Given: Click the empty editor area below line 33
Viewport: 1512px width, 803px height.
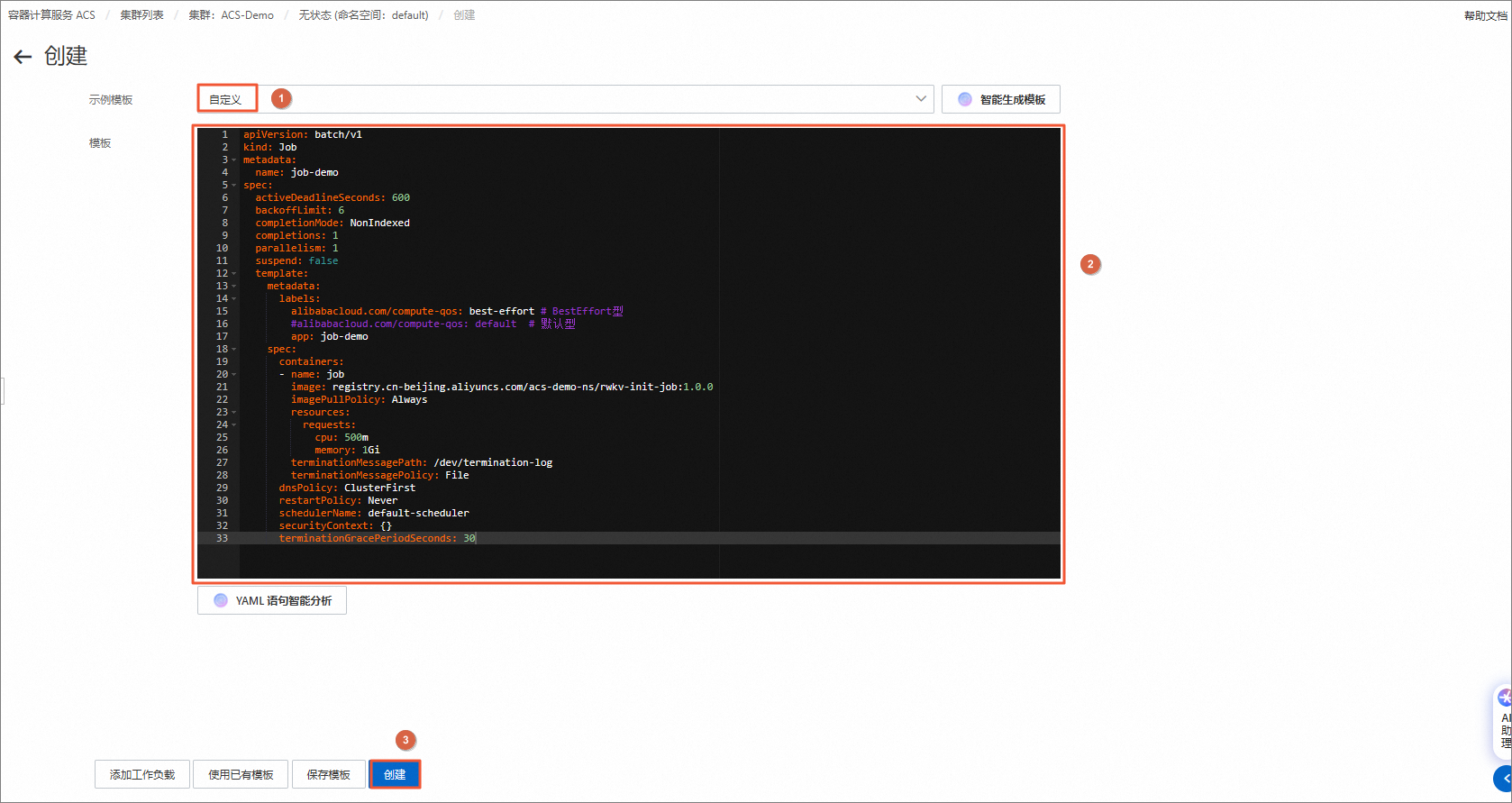Looking at the screenshot, I should click(649, 561).
